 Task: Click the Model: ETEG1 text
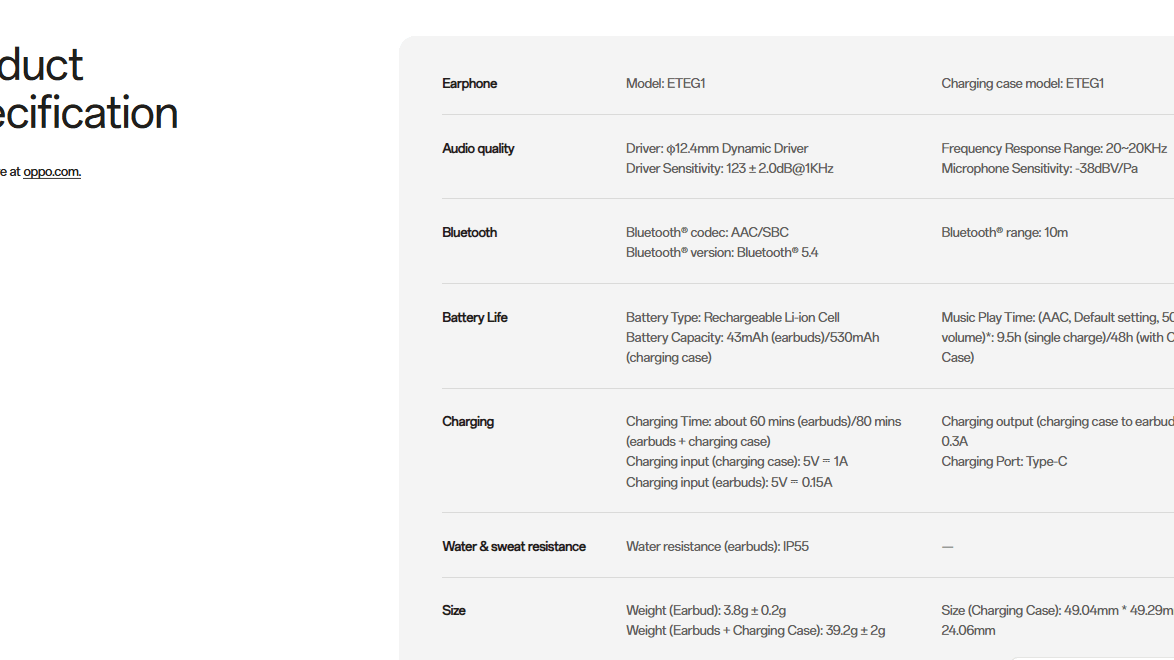pos(665,84)
